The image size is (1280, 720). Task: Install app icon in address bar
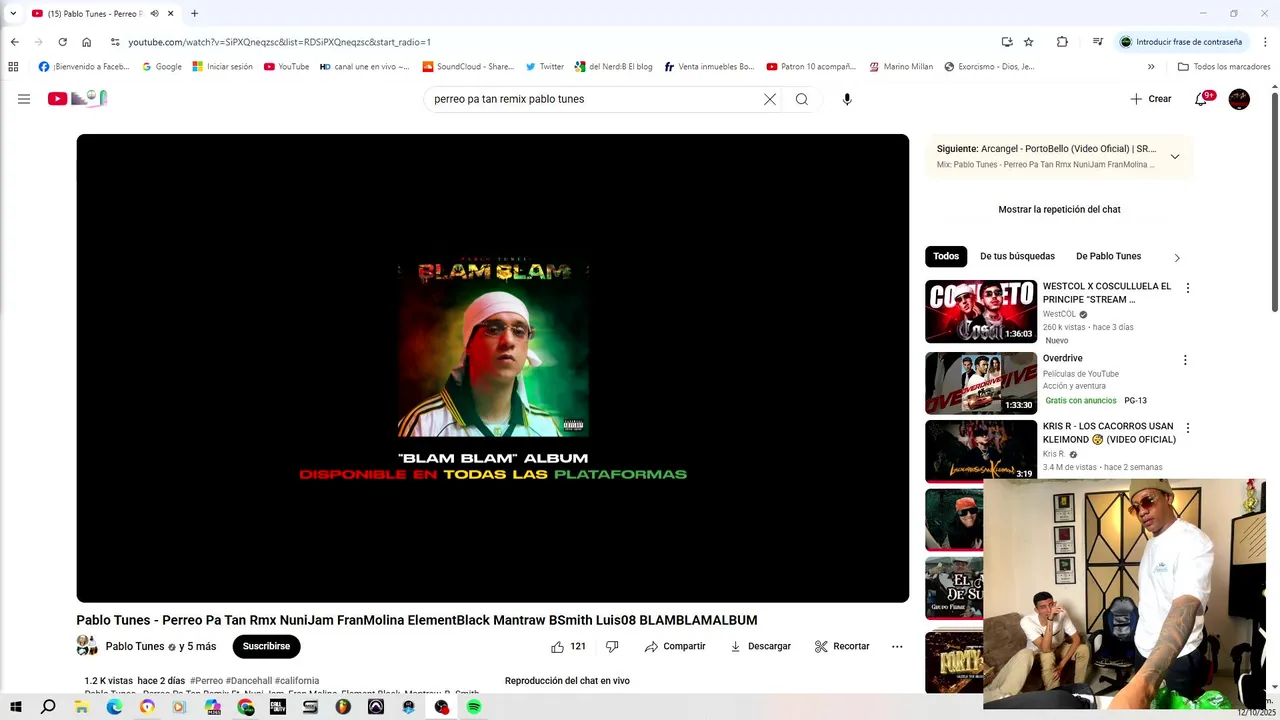pos(1007,42)
